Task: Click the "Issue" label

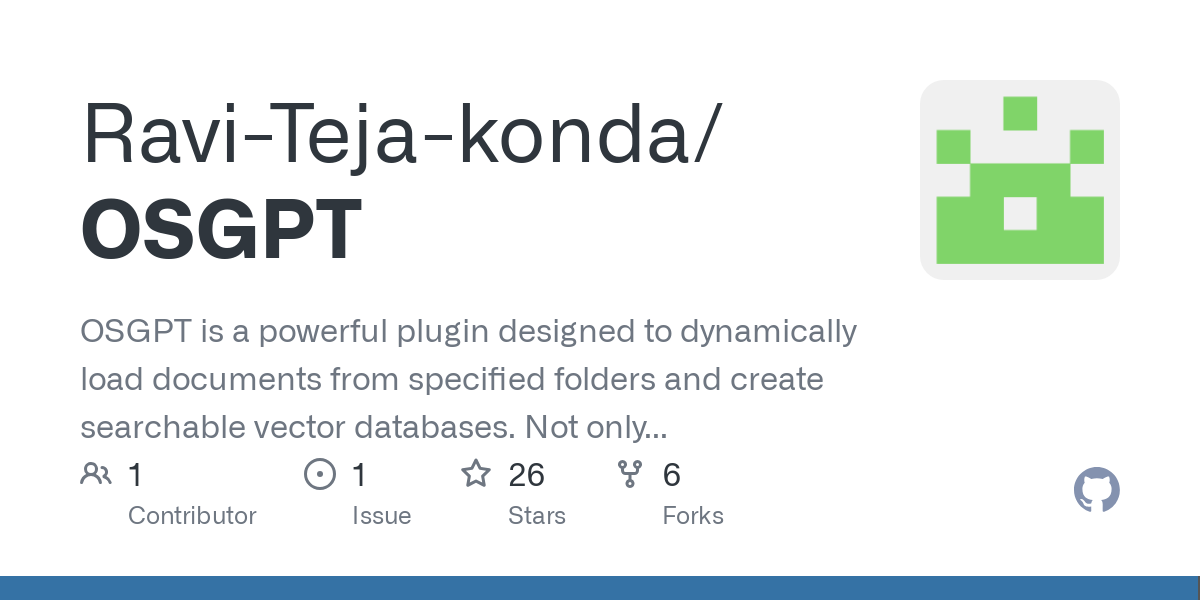Action: pos(381,516)
